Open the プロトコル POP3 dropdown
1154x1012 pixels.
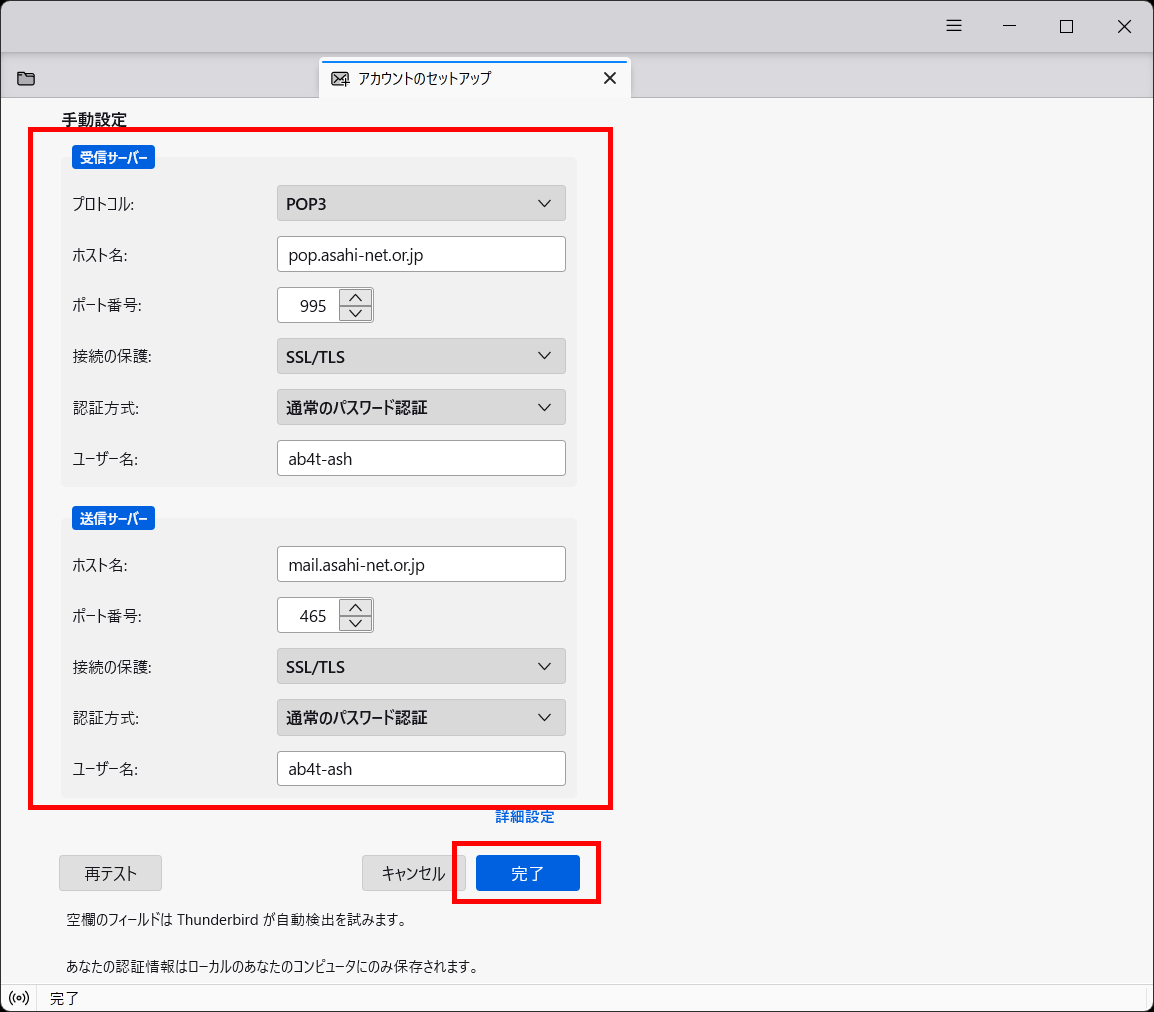pos(421,203)
